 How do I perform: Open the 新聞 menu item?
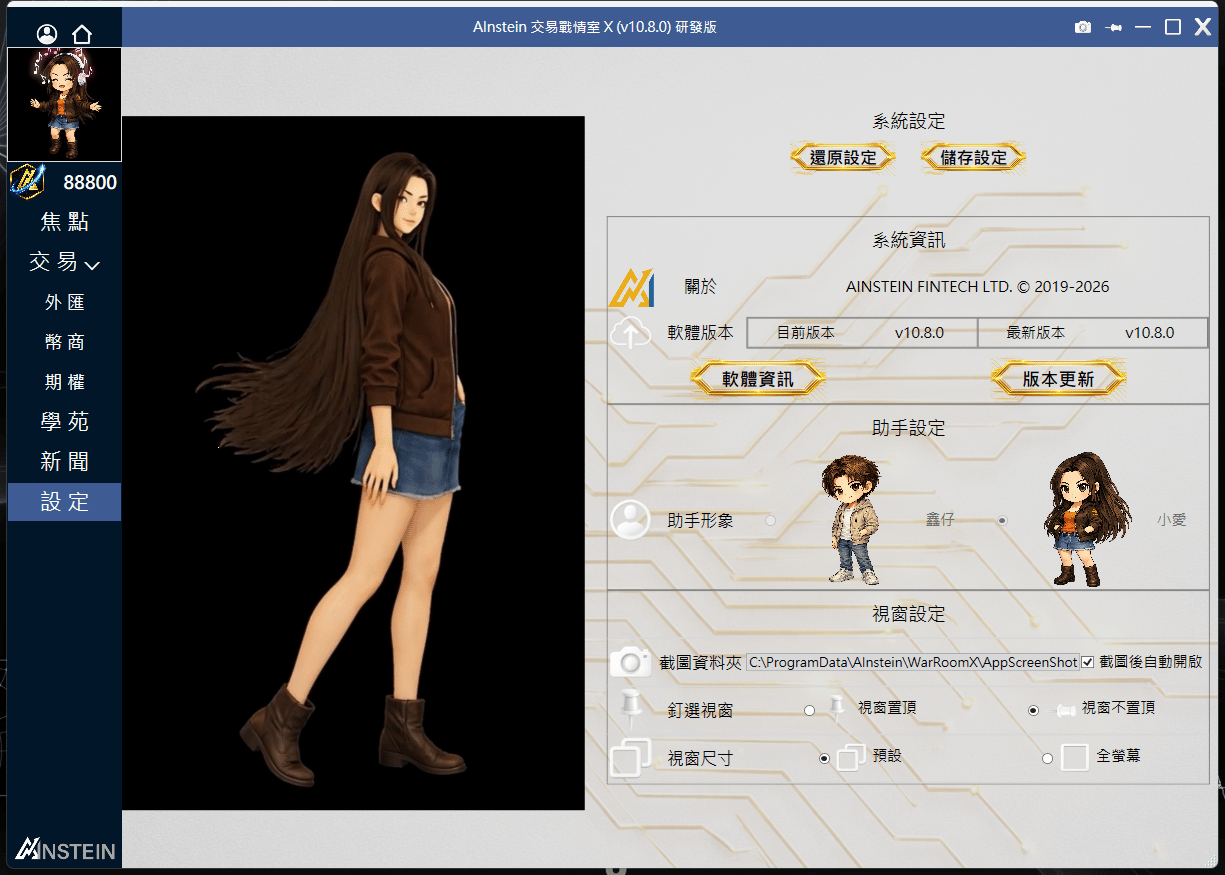pos(64,462)
